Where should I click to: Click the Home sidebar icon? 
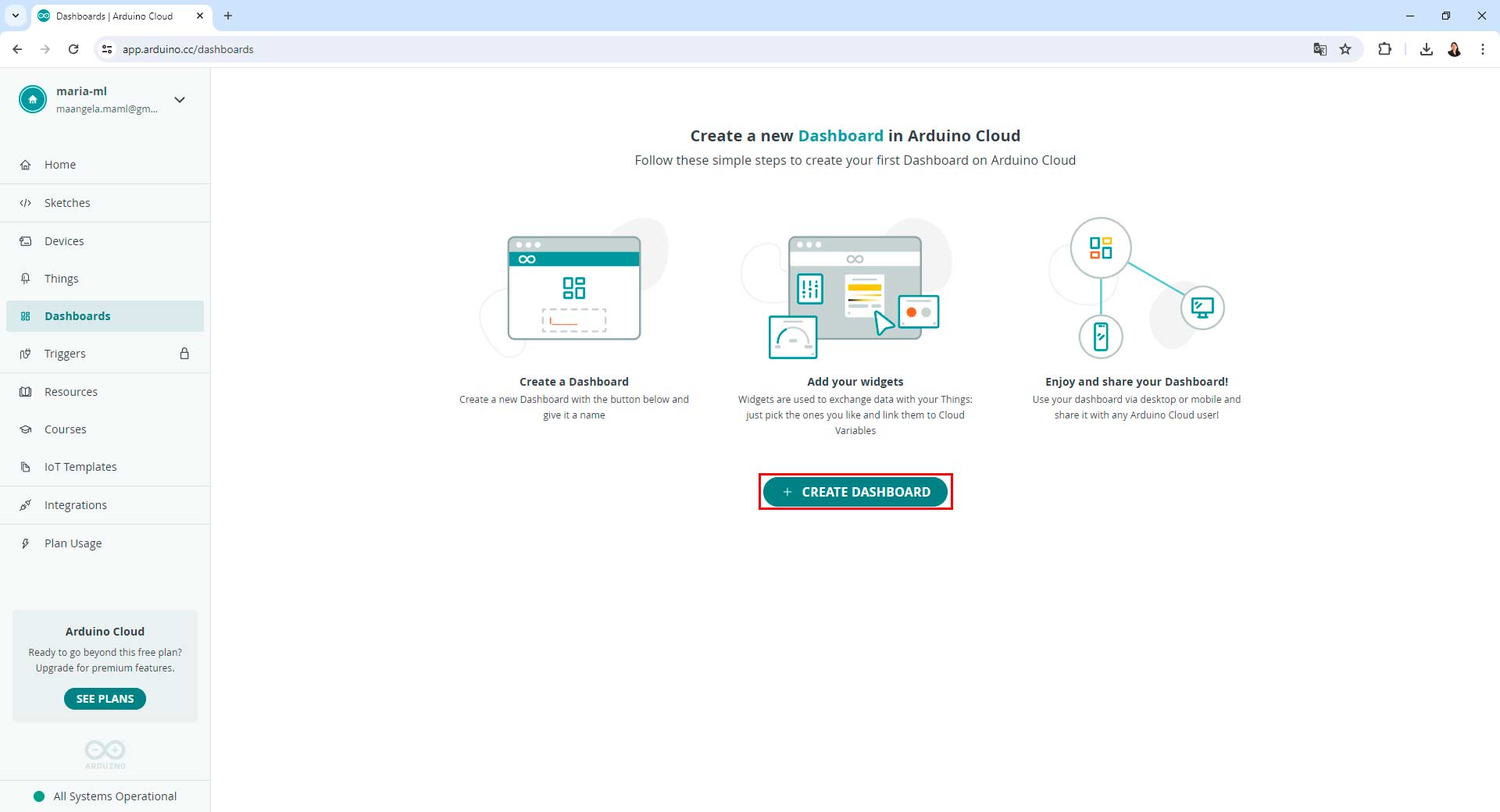click(x=26, y=165)
